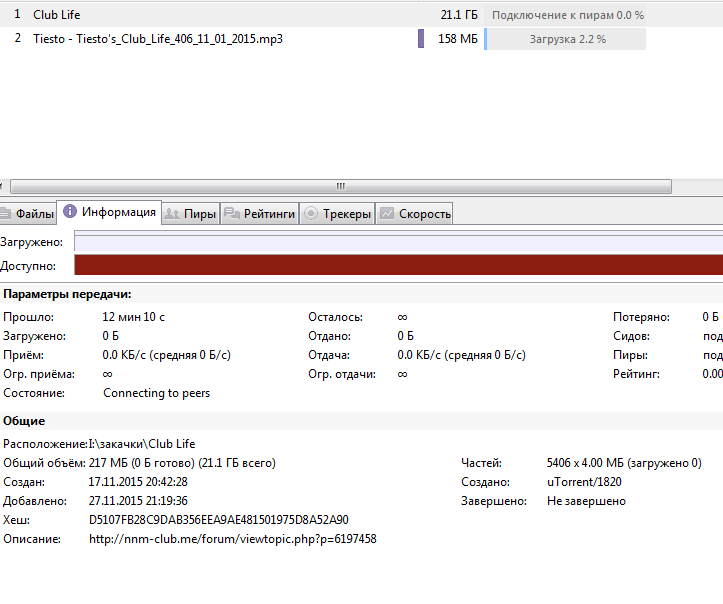The width and height of the screenshot is (723, 604).
Task: Click the purple priority bar icon next to 158 МБ
Action: (x=421, y=39)
